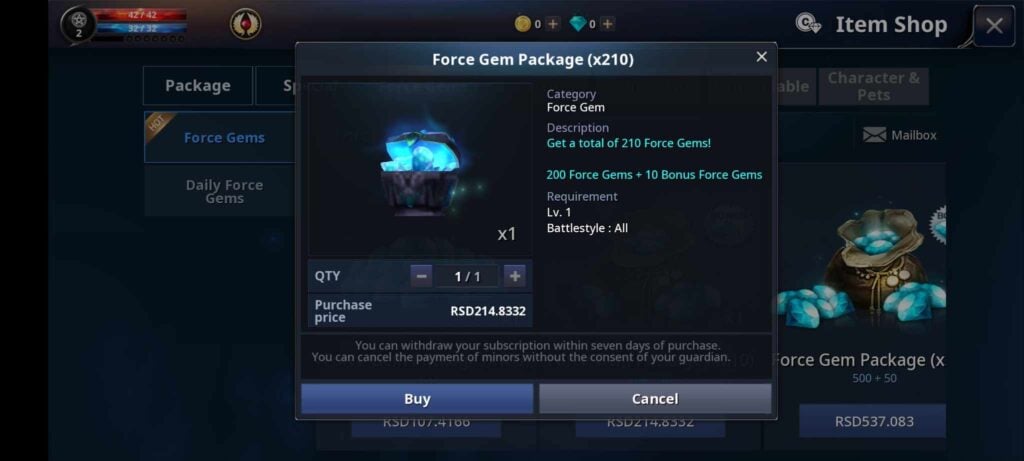Increase quantity with the plus button
Image resolution: width=1024 pixels, height=461 pixels.
coord(515,276)
